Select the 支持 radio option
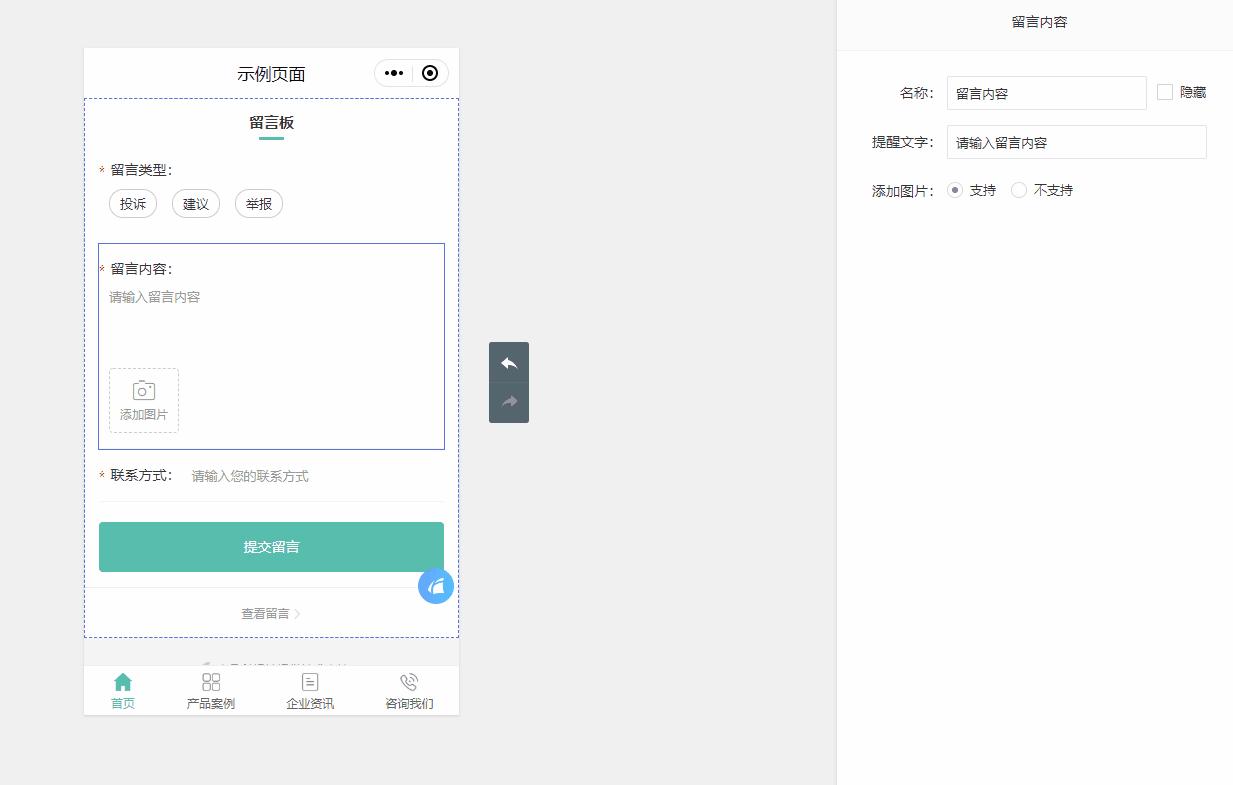 (954, 189)
